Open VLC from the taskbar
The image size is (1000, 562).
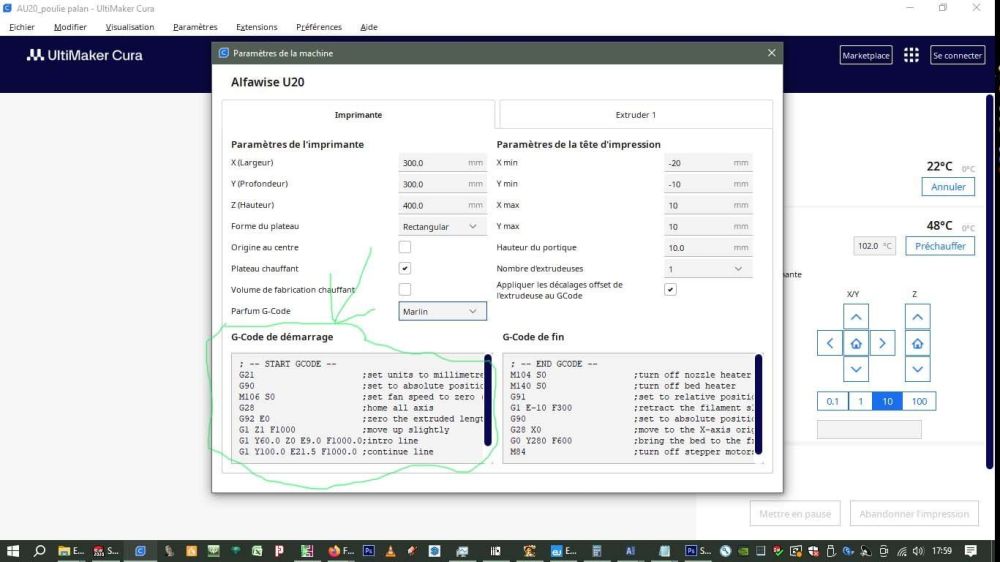[390, 551]
